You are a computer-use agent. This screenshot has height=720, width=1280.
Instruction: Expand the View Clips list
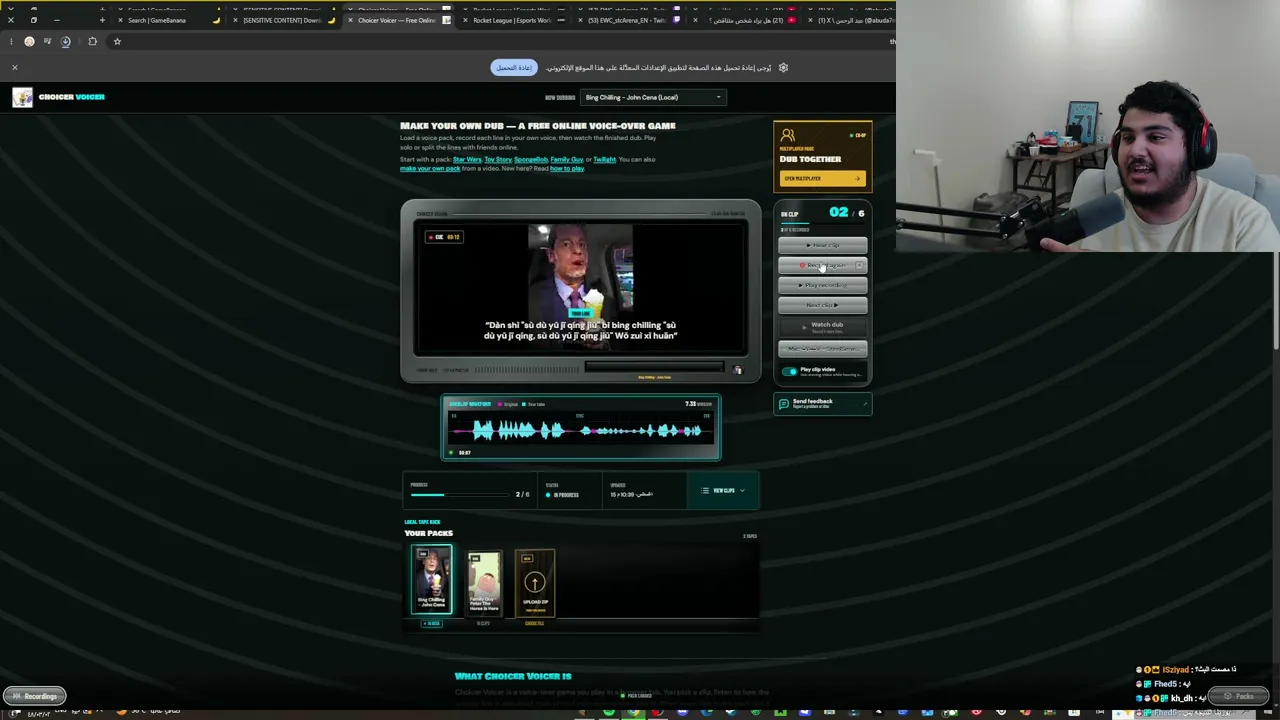point(723,491)
